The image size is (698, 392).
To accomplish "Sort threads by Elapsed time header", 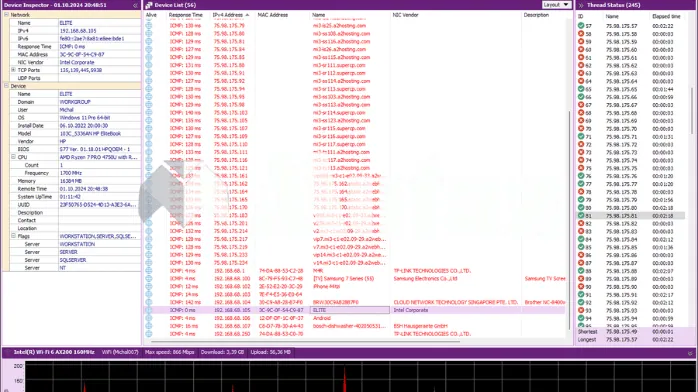I will click(666, 16).
